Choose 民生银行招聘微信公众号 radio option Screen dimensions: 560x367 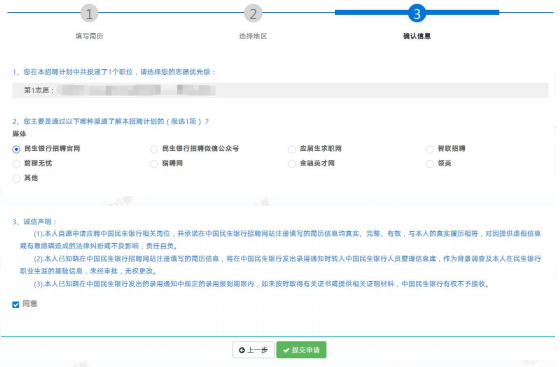(154, 149)
